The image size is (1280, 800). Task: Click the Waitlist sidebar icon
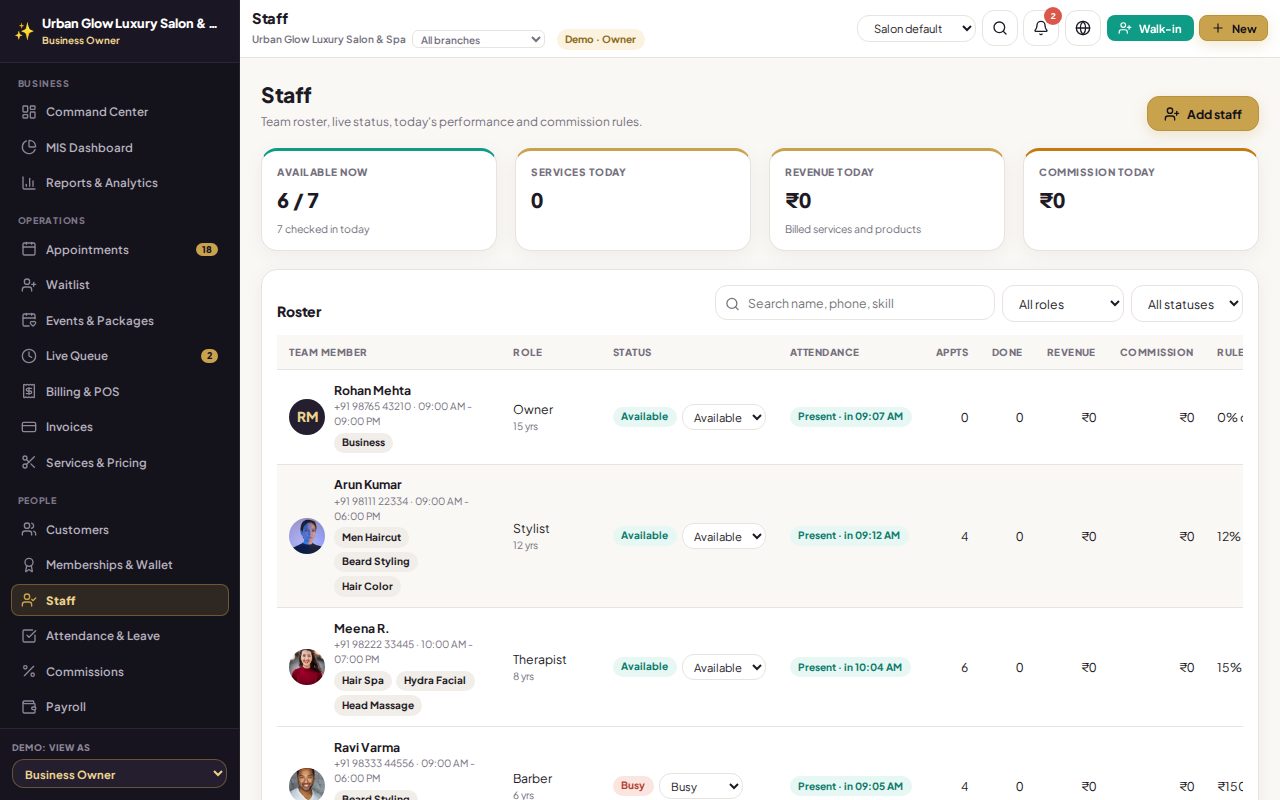click(x=29, y=285)
